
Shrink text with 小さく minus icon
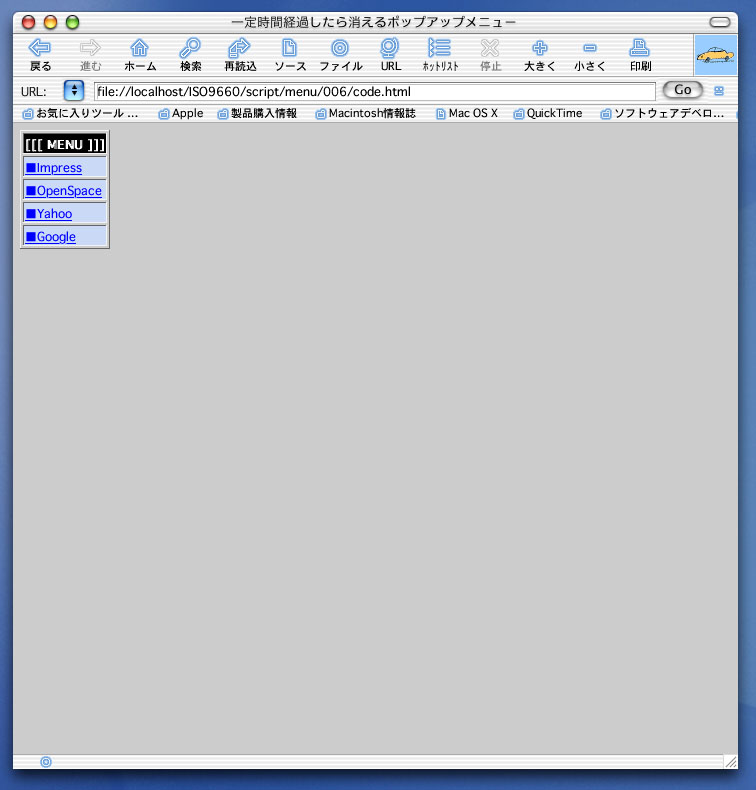click(590, 48)
